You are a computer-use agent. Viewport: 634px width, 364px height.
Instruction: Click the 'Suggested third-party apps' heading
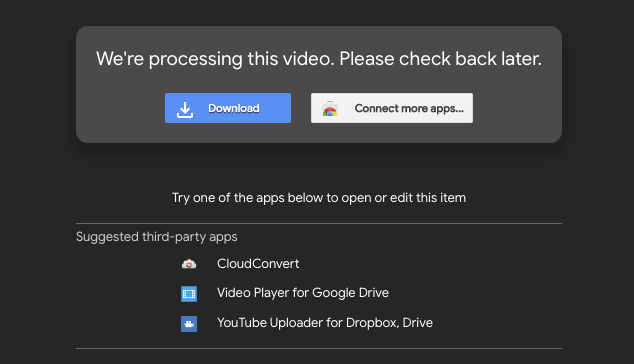(x=156, y=237)
